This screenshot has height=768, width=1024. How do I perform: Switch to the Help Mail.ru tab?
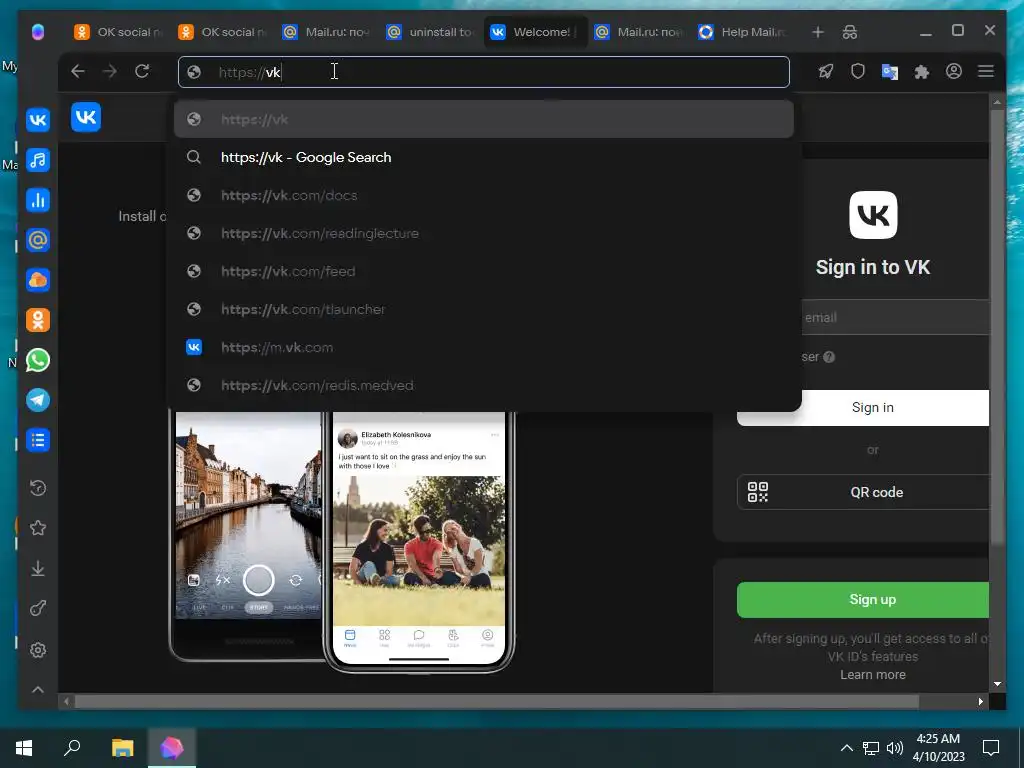[742, 32]
